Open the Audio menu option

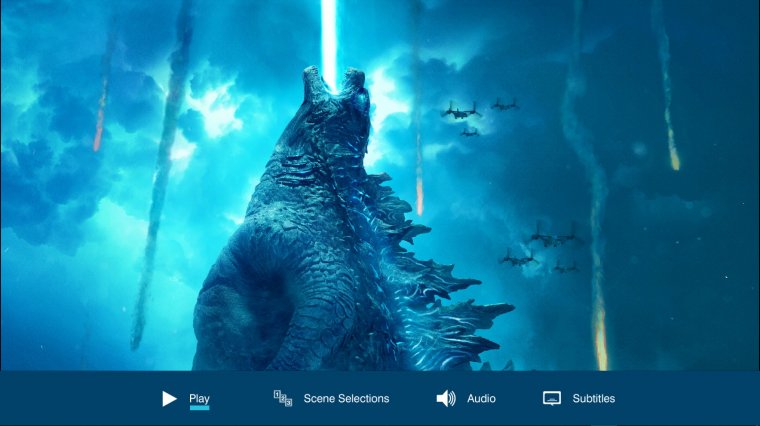pos(481,398)
